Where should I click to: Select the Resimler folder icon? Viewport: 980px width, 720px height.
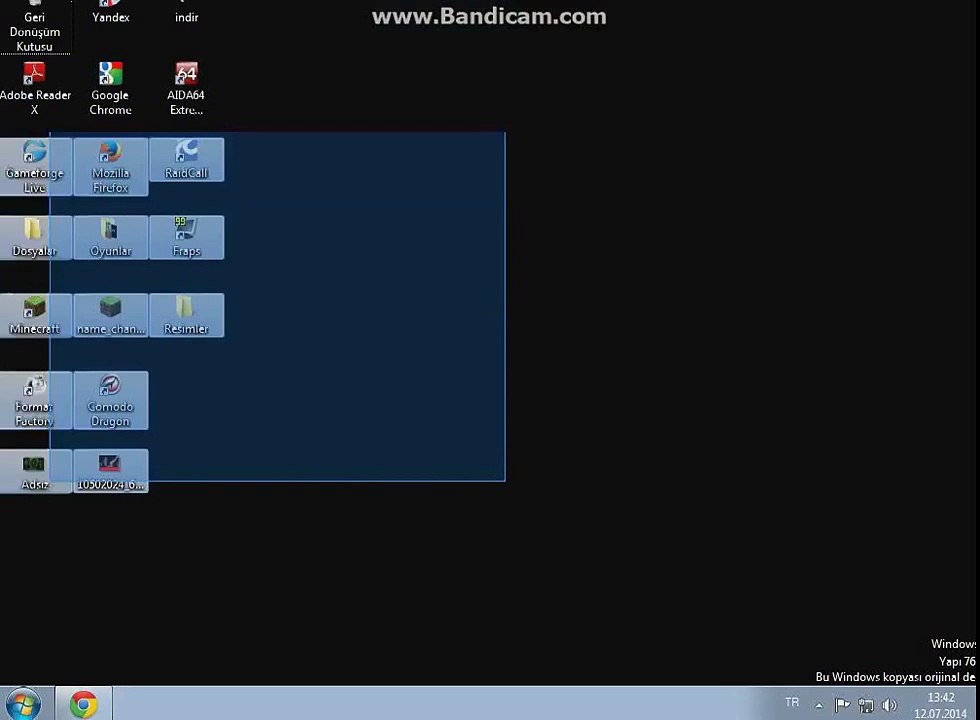pos(186,315)
